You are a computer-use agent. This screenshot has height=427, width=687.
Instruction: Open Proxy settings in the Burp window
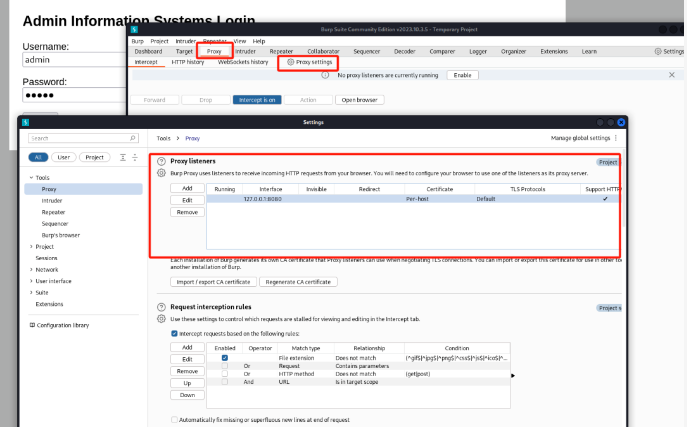point(309,62)
